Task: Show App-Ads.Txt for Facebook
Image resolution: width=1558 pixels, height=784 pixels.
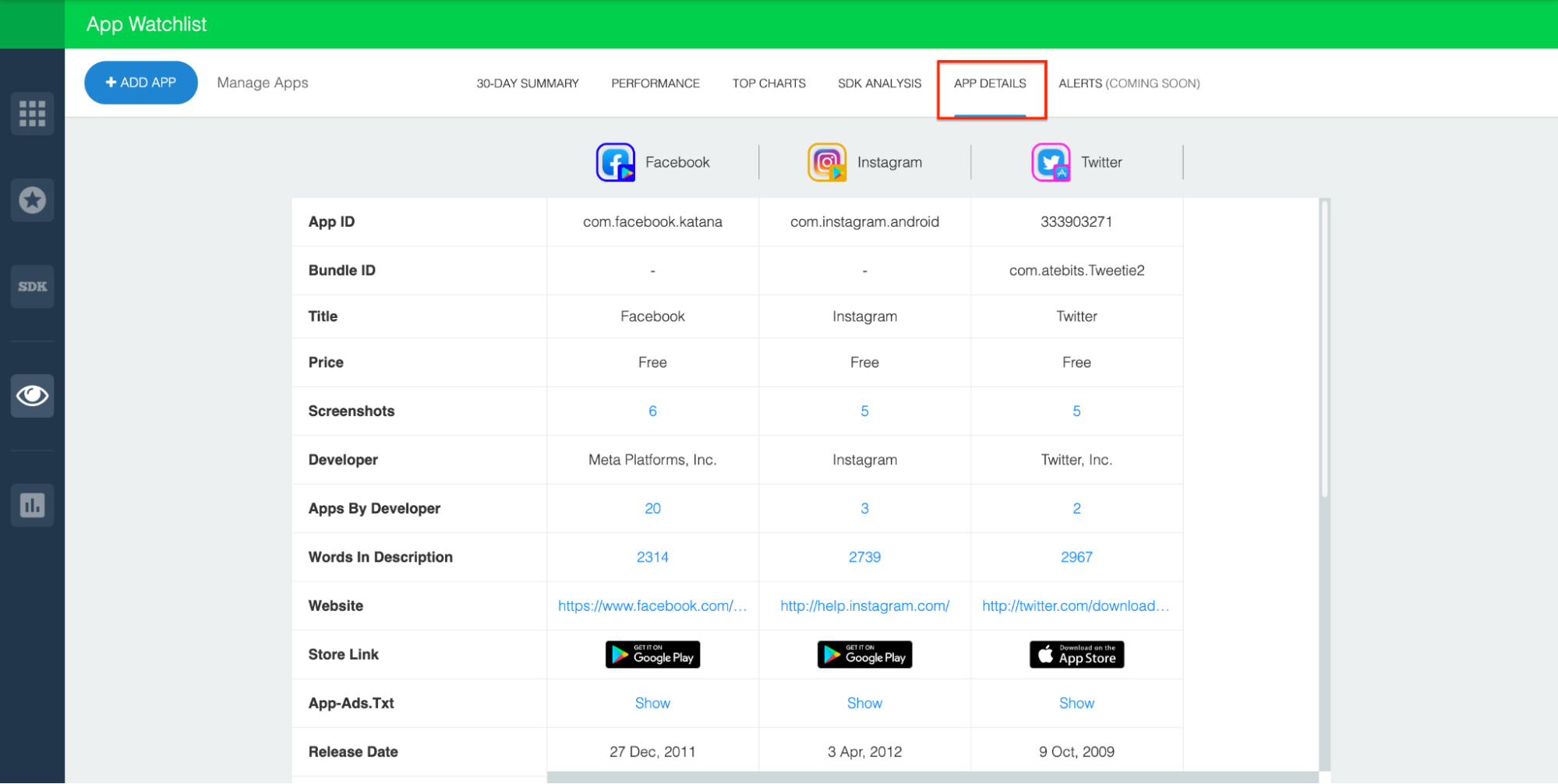Action: click(652, 704)
